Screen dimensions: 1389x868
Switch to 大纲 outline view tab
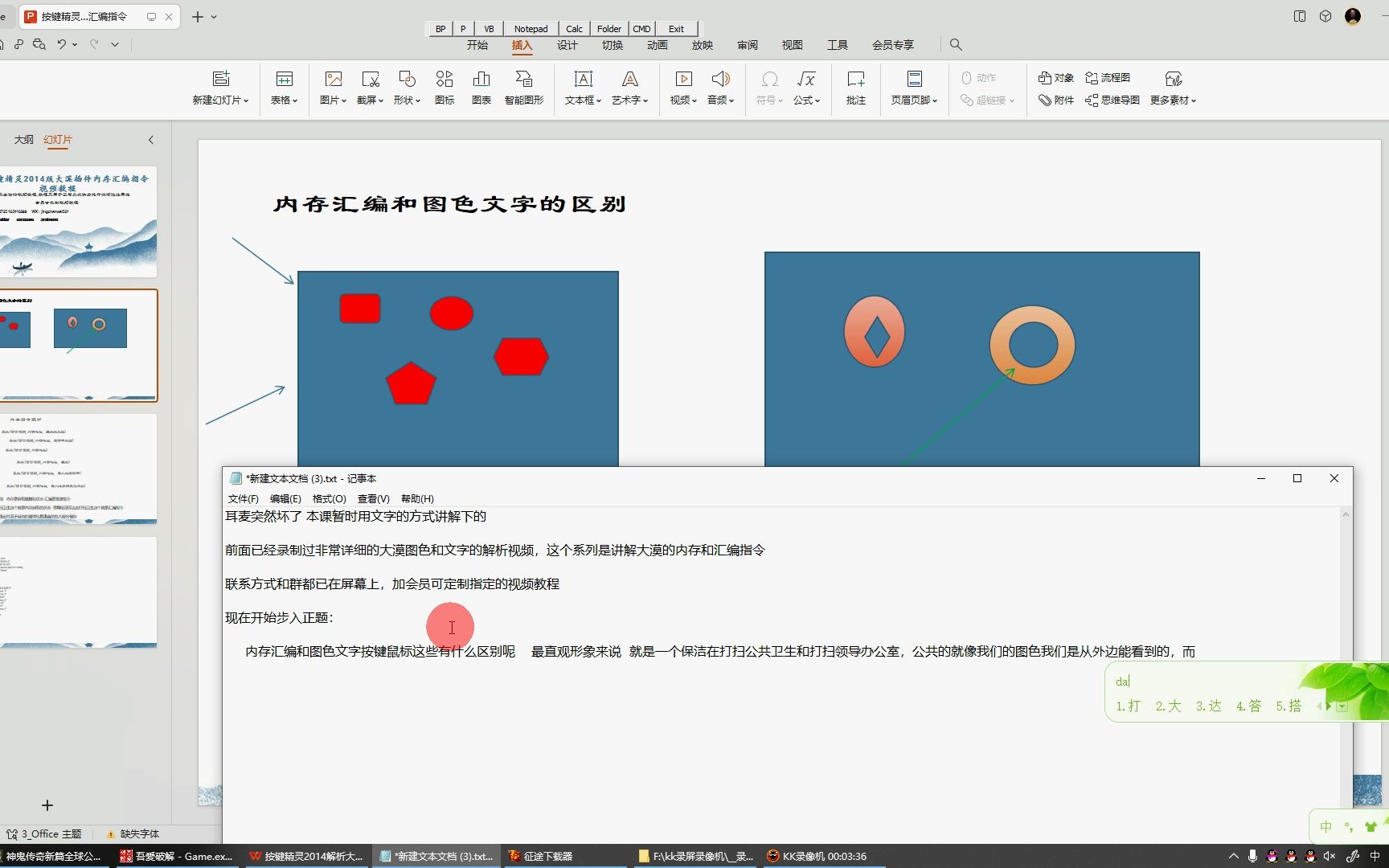pos(24,140)
